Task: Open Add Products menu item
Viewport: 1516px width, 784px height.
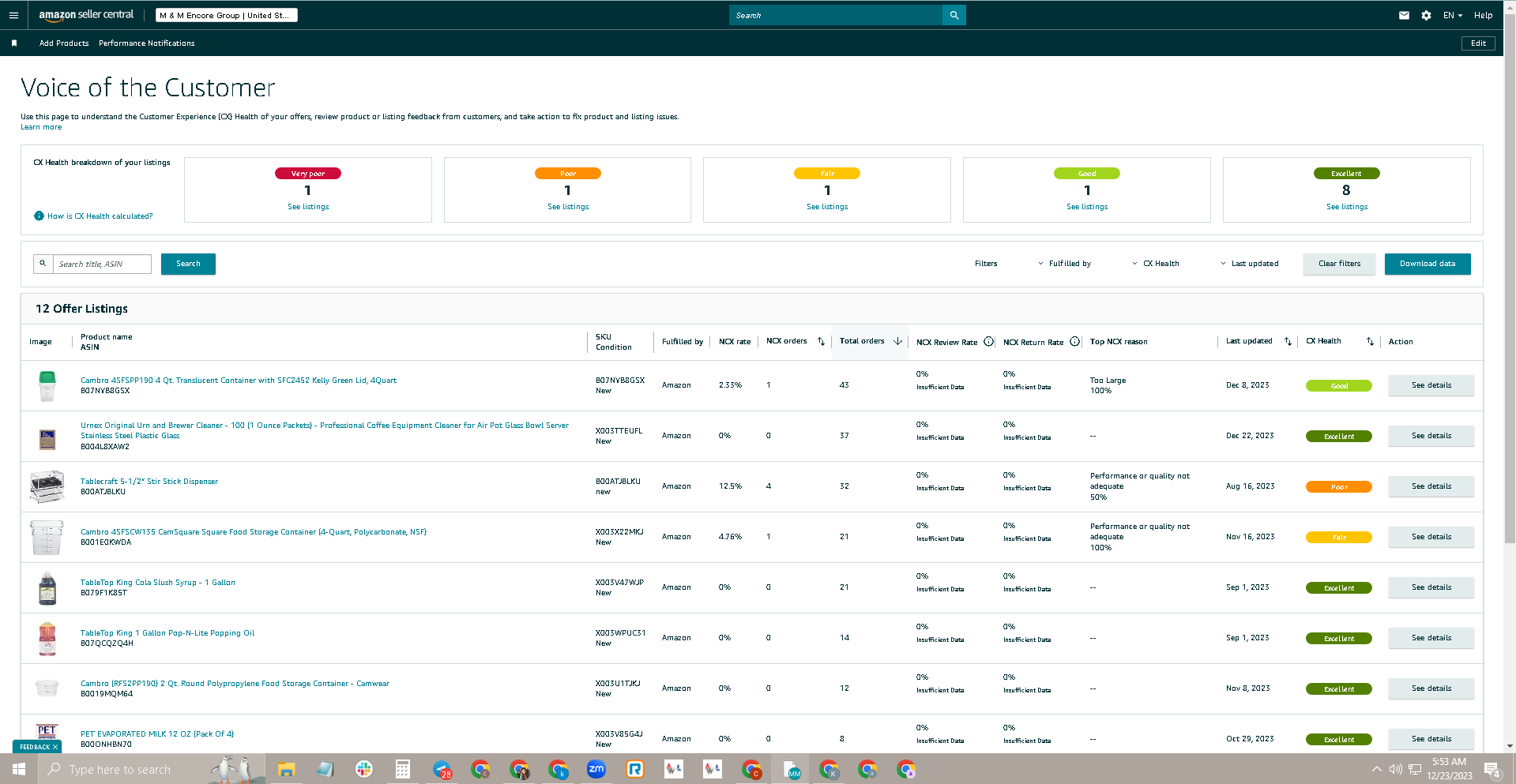Action: click(x=64, y=43)
